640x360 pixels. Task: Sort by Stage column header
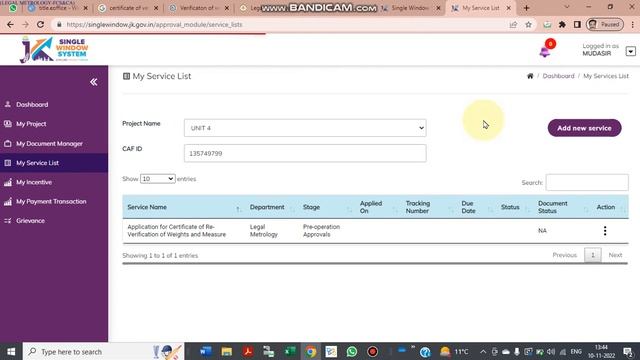[327, 207]
